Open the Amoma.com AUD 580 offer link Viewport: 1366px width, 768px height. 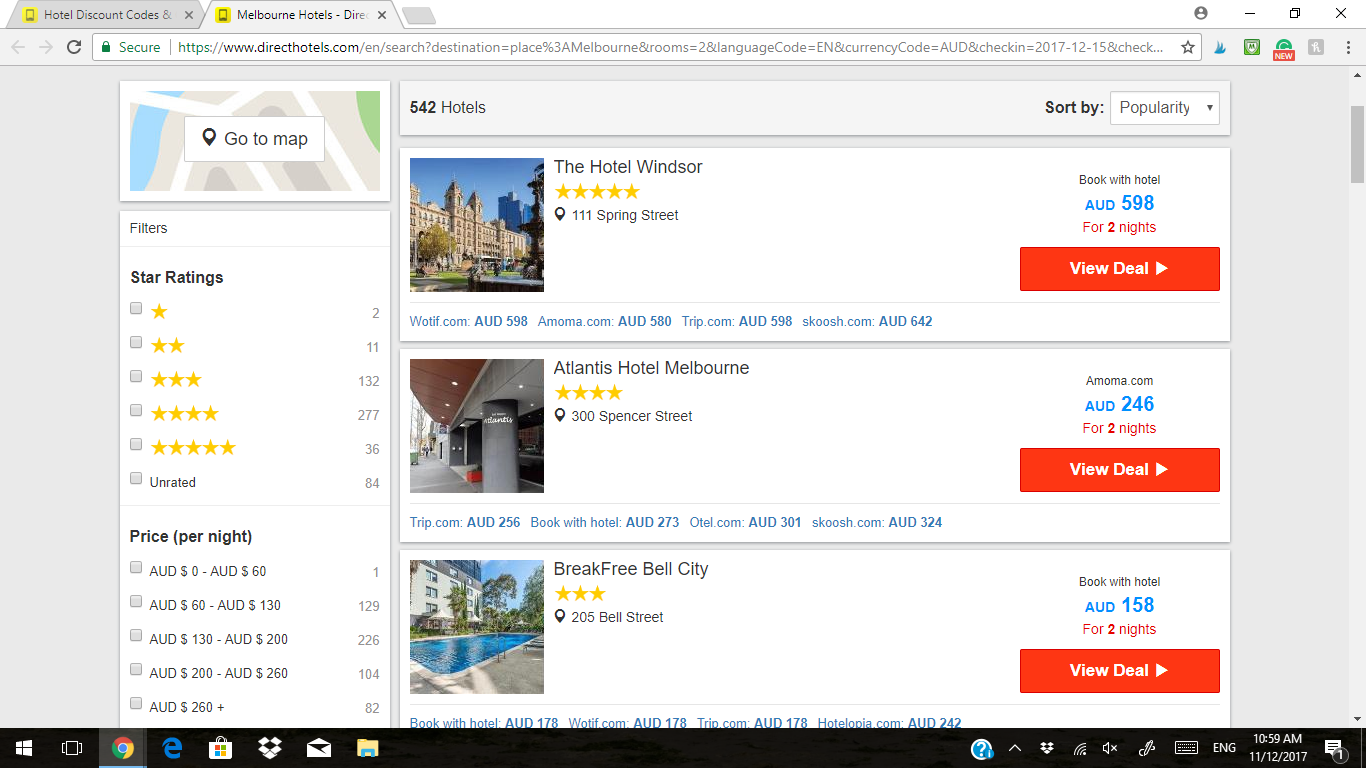click(605, 321)
